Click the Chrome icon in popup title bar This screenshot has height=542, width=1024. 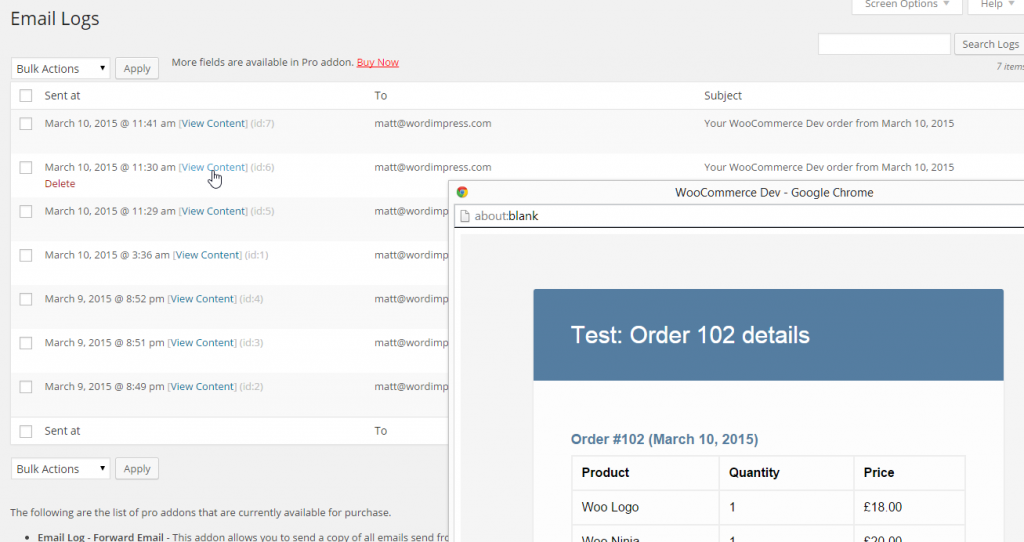click(x=462, y=192)
